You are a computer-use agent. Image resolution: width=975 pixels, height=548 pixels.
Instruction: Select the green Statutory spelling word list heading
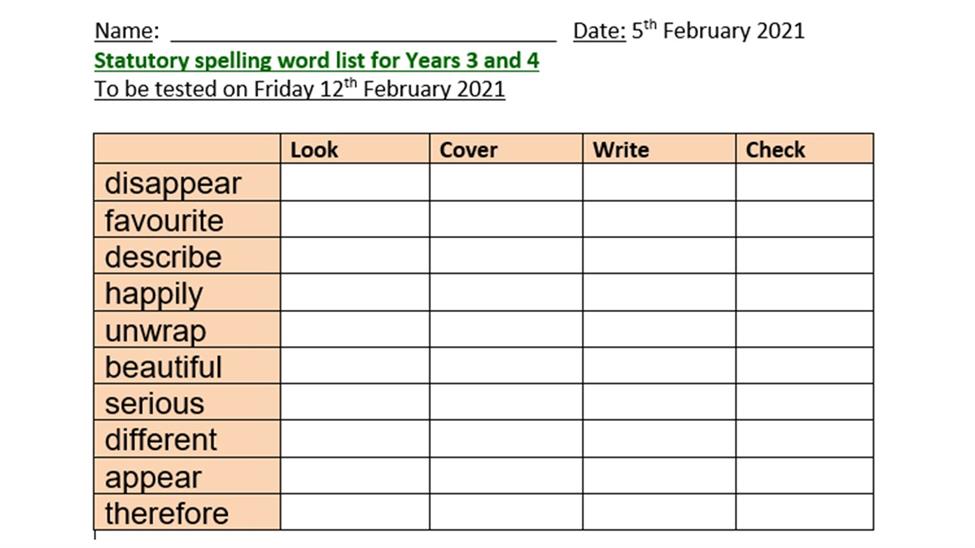pos(317,60)
